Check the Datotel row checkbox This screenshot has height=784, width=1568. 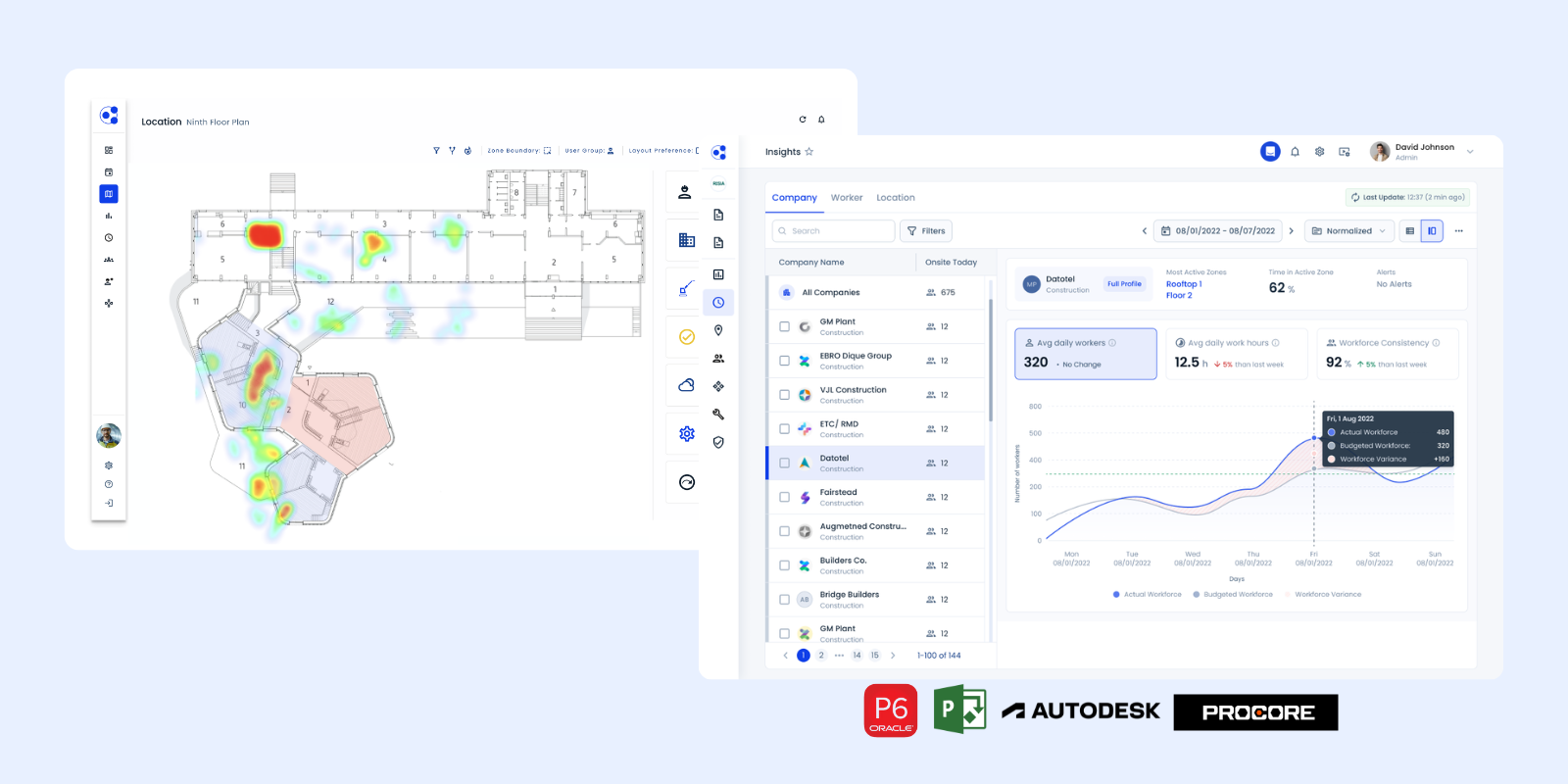tap(784, 463)
